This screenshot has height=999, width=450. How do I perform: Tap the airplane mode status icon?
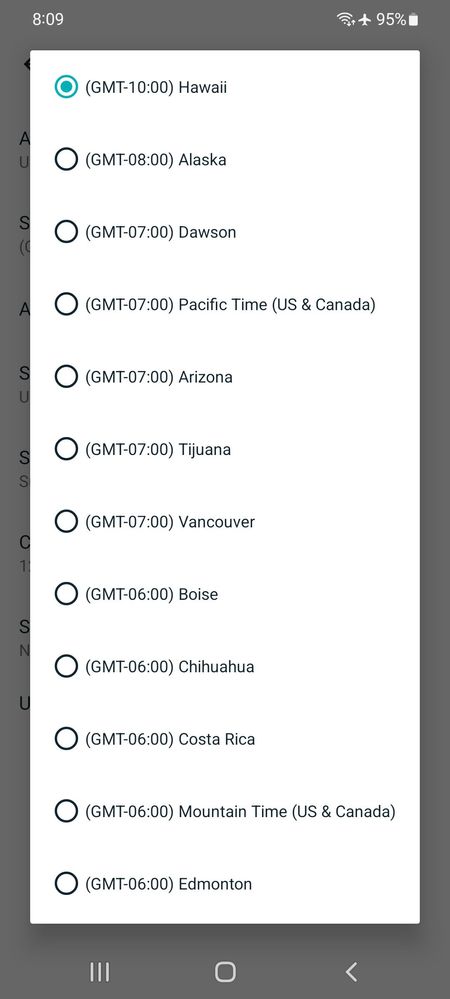click(x=365, y=20)
